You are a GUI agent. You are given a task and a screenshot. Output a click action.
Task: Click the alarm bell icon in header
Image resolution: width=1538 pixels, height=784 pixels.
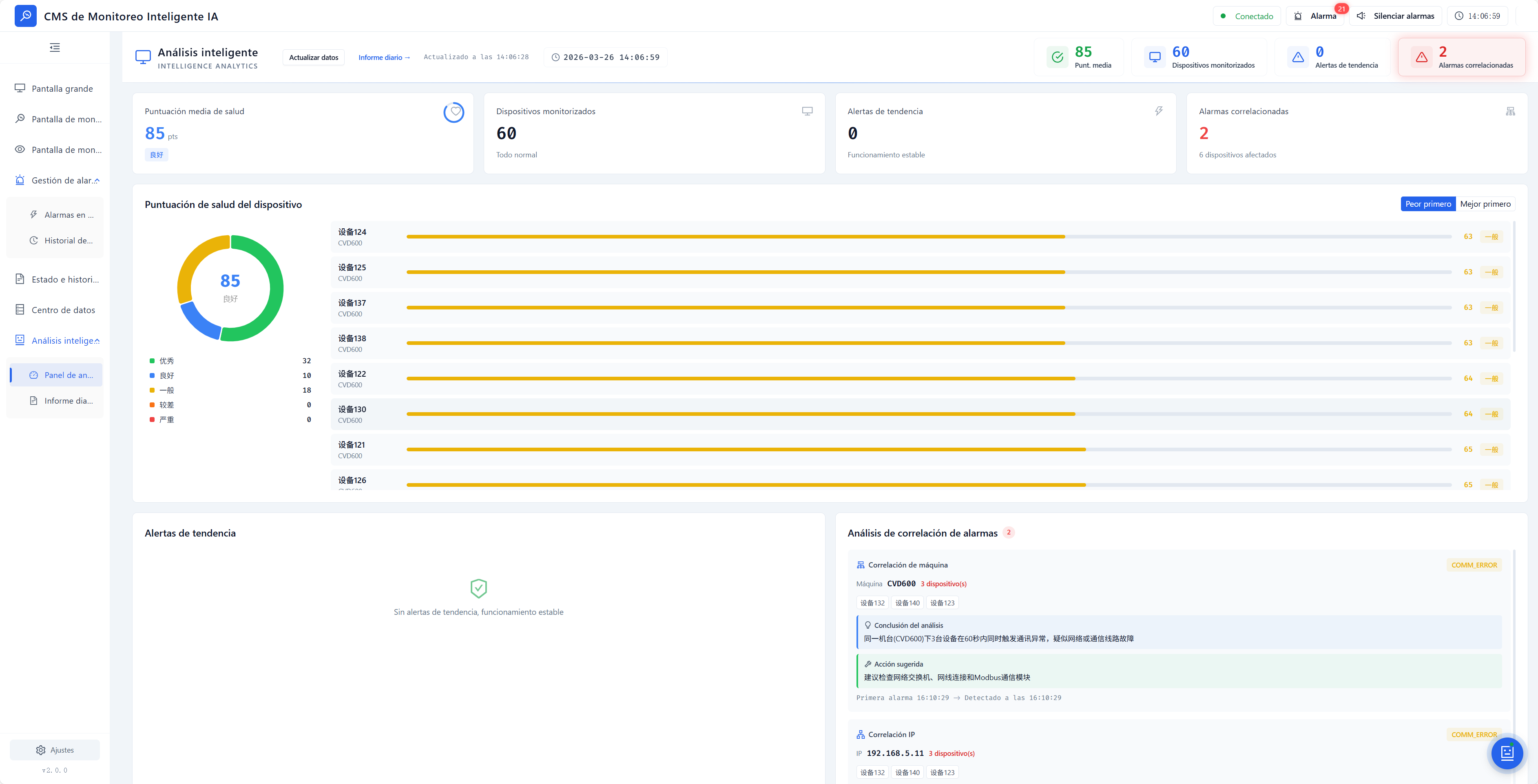[1297, 16]
